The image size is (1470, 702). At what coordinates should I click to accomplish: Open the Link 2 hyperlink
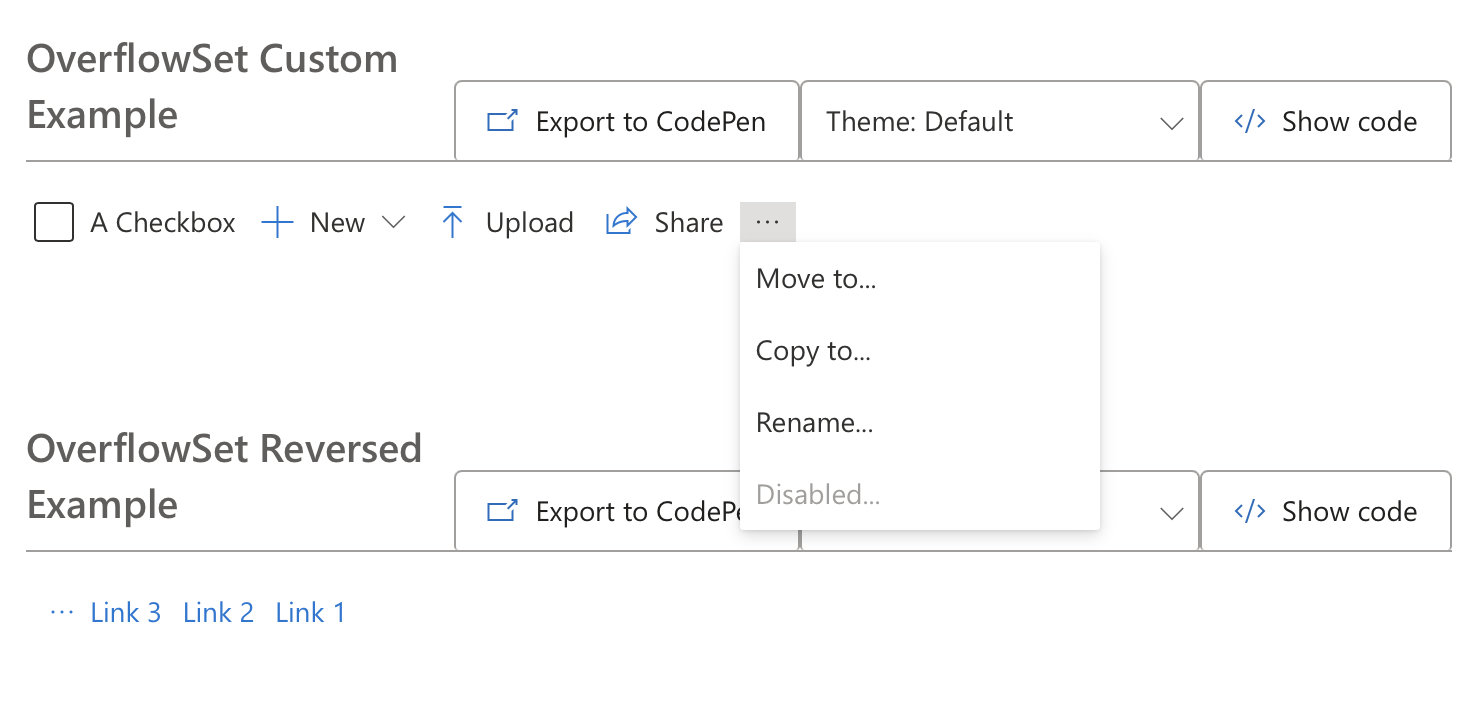pyautogui.click(x=218, y=612)
